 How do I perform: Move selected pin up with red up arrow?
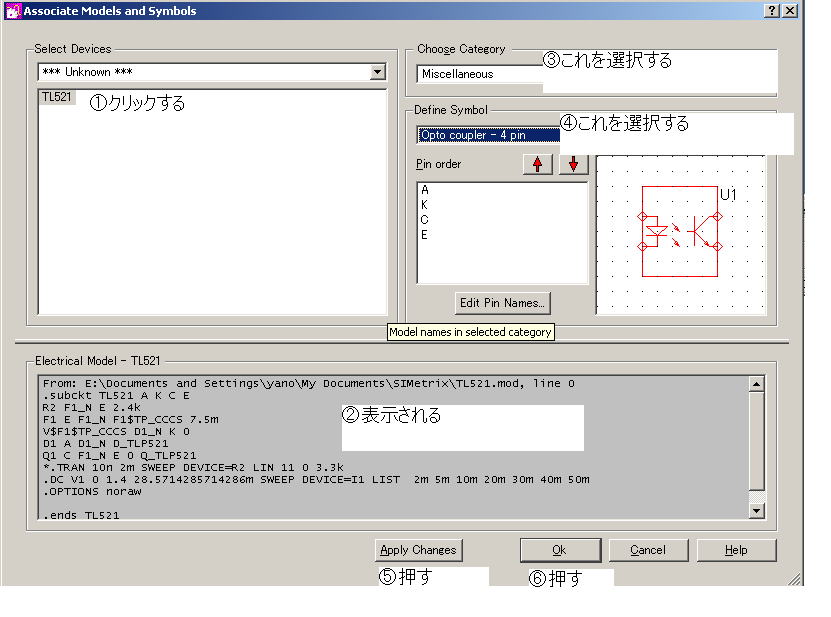click(x=537, y=164)
